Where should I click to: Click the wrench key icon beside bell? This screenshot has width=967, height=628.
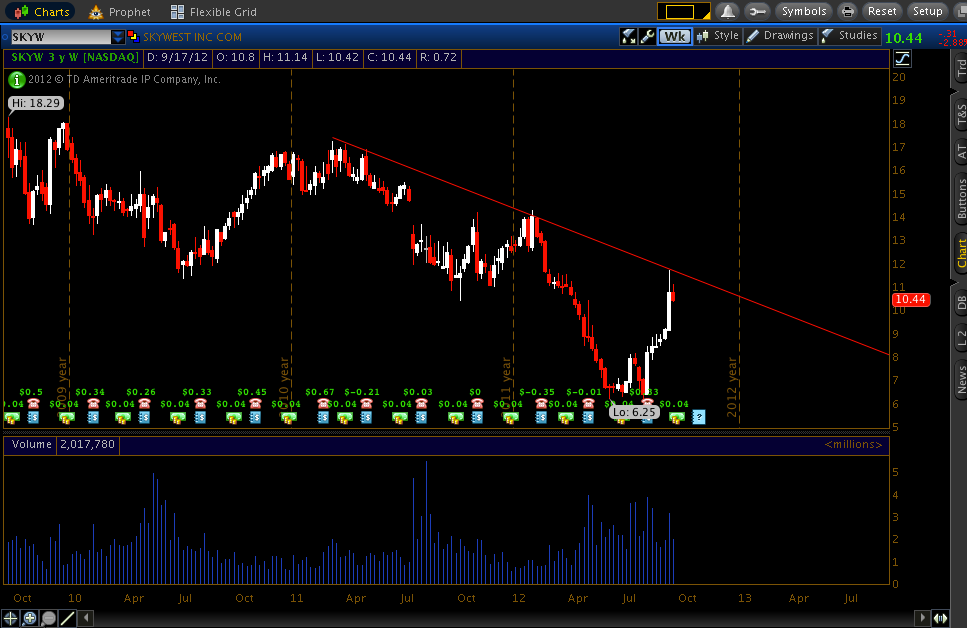point(757,12)
